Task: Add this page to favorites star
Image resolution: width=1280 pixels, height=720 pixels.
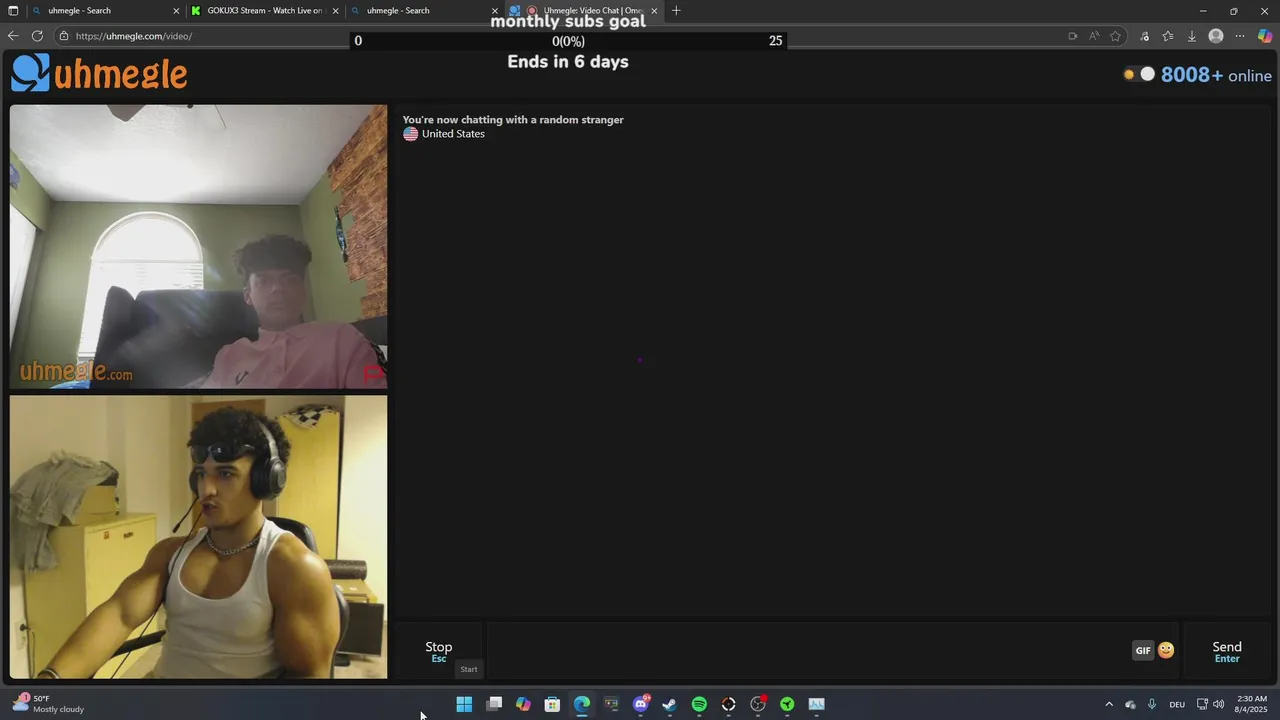Action: (x=1116, y=36)
